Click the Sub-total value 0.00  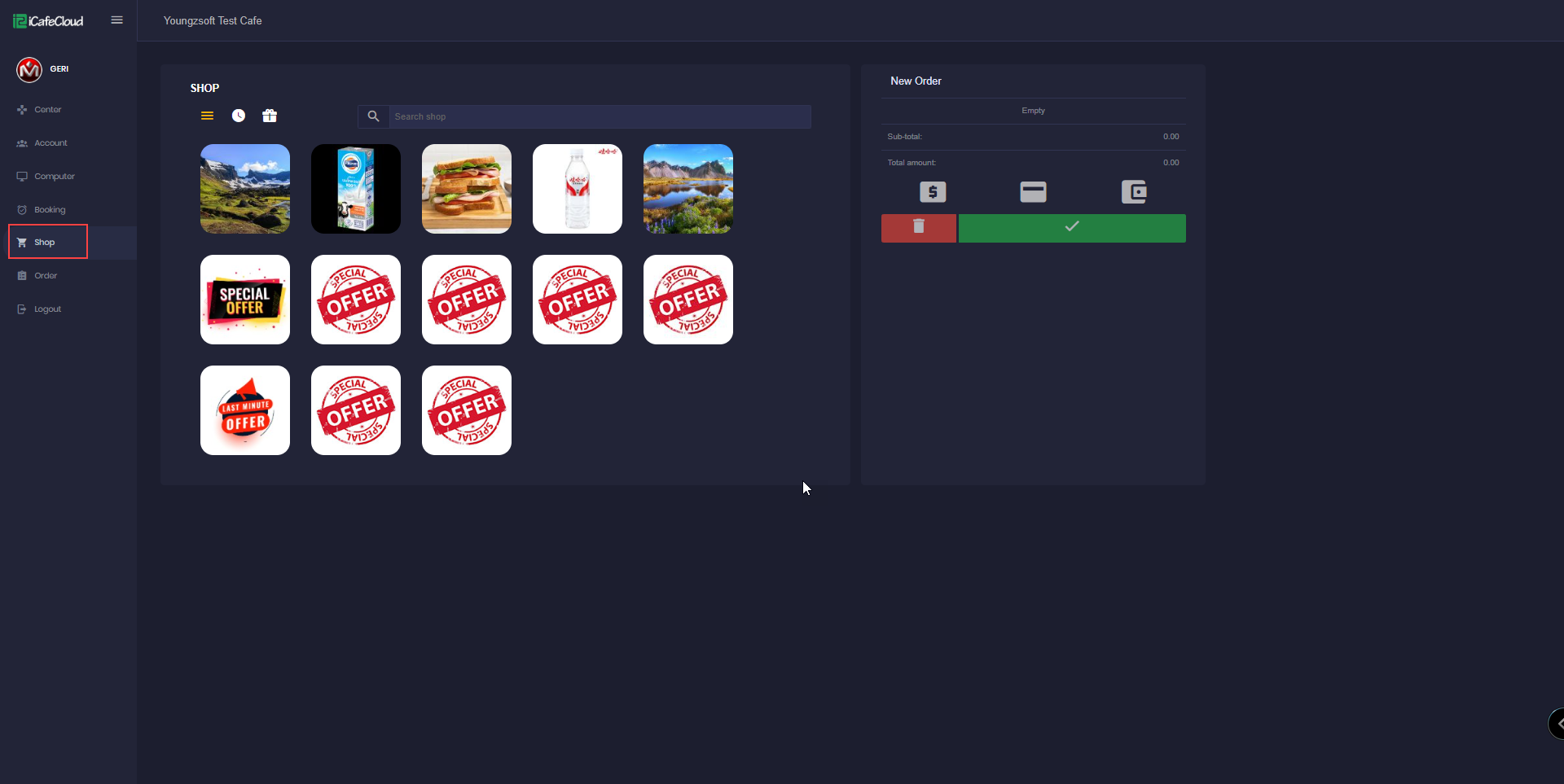[x=1171, y=137]
